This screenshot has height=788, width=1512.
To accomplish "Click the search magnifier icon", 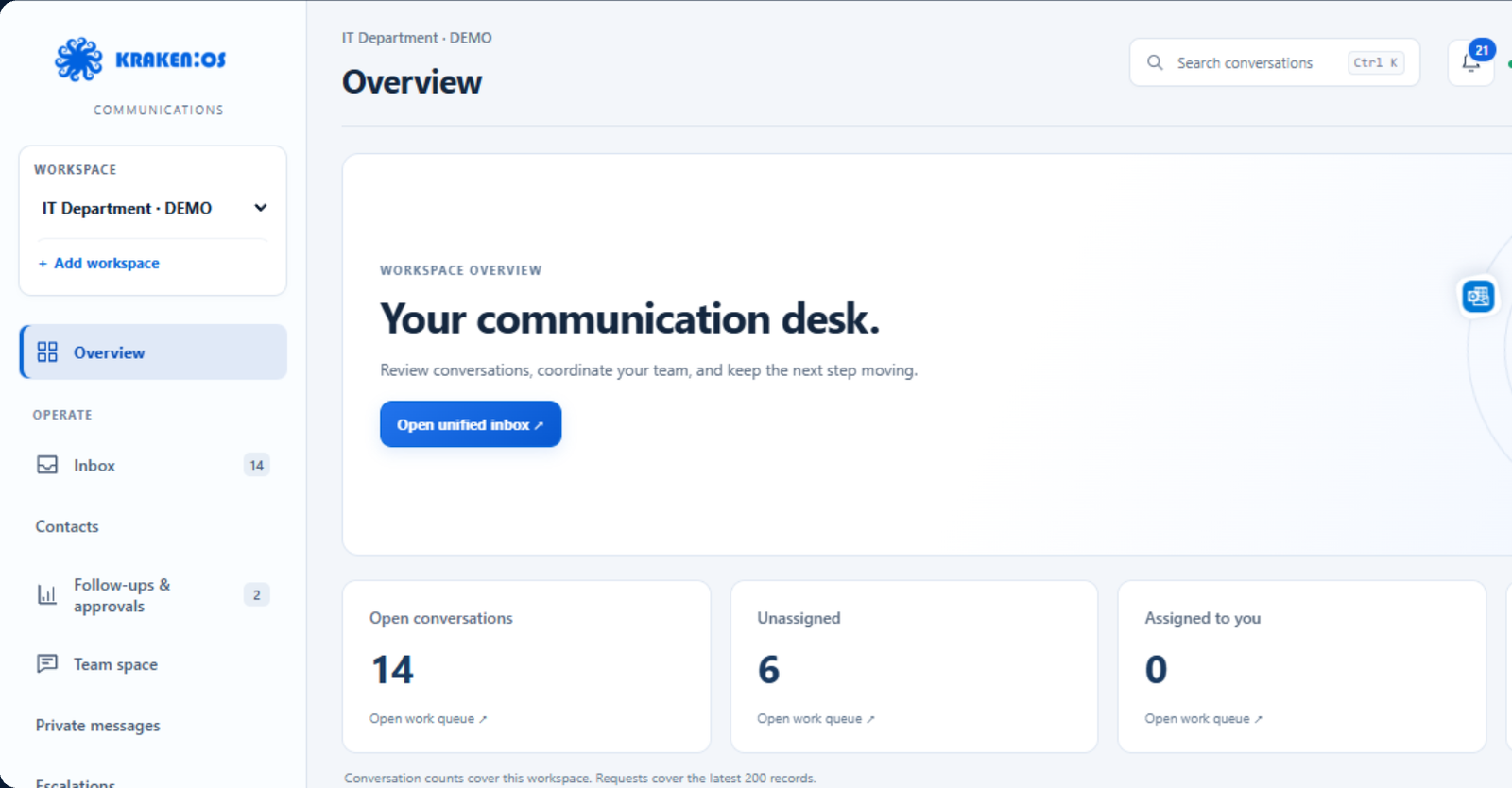I will [1155, 62].
